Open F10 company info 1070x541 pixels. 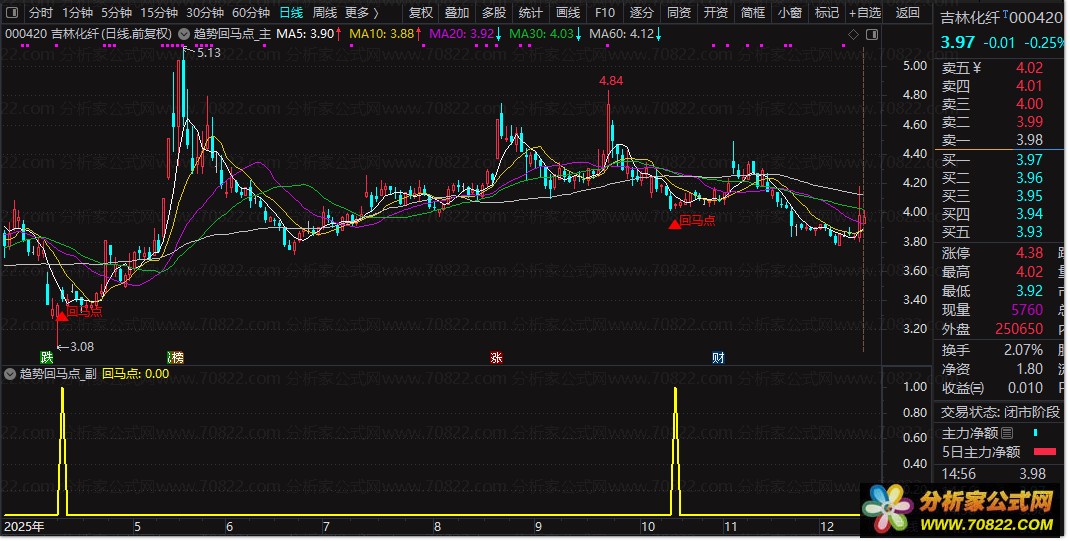605,12
